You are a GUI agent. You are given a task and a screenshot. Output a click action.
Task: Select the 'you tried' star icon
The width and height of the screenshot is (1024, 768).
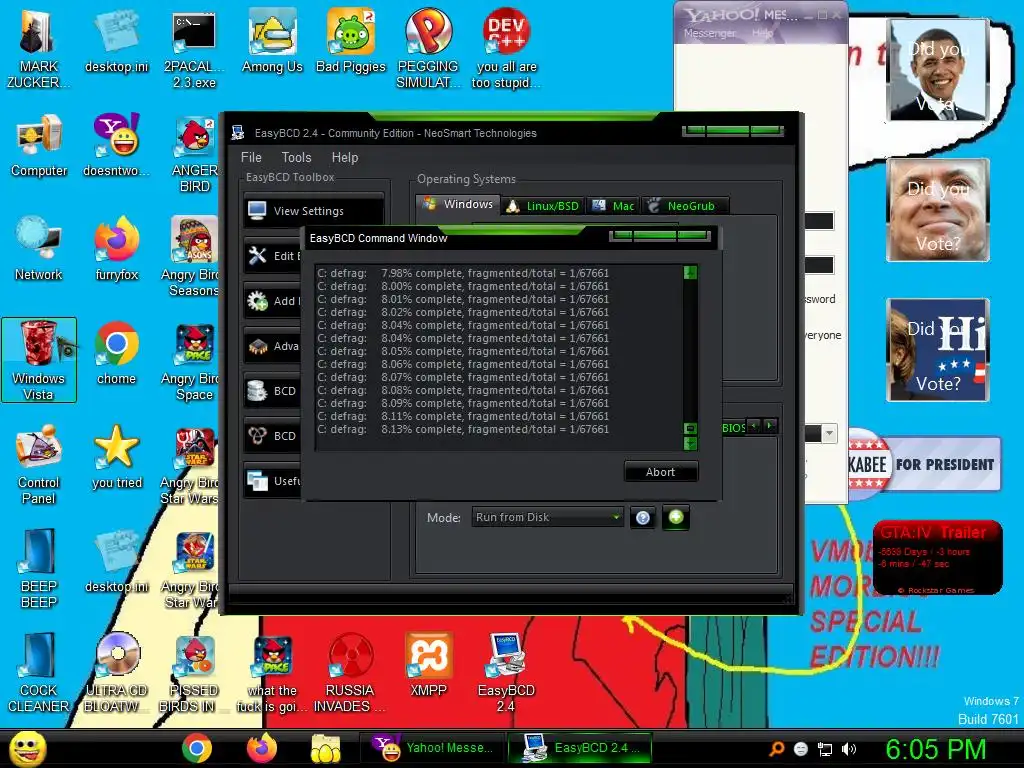click(x=116, y=456)
